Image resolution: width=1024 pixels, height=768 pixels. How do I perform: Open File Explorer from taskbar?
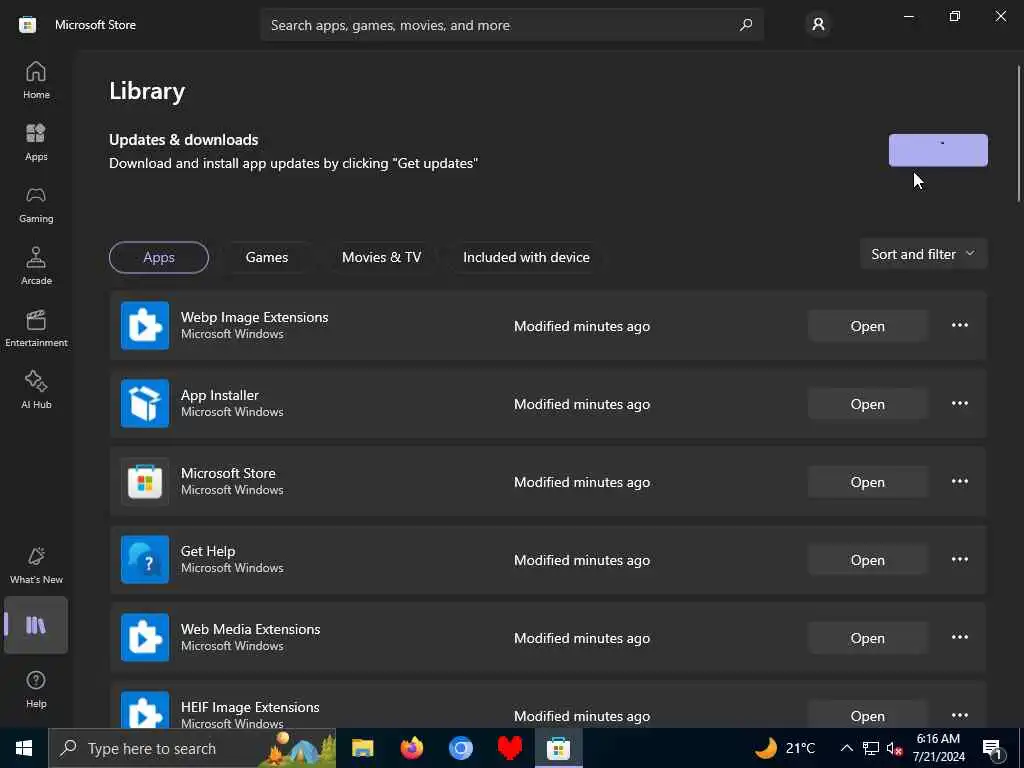coord(362,748)
